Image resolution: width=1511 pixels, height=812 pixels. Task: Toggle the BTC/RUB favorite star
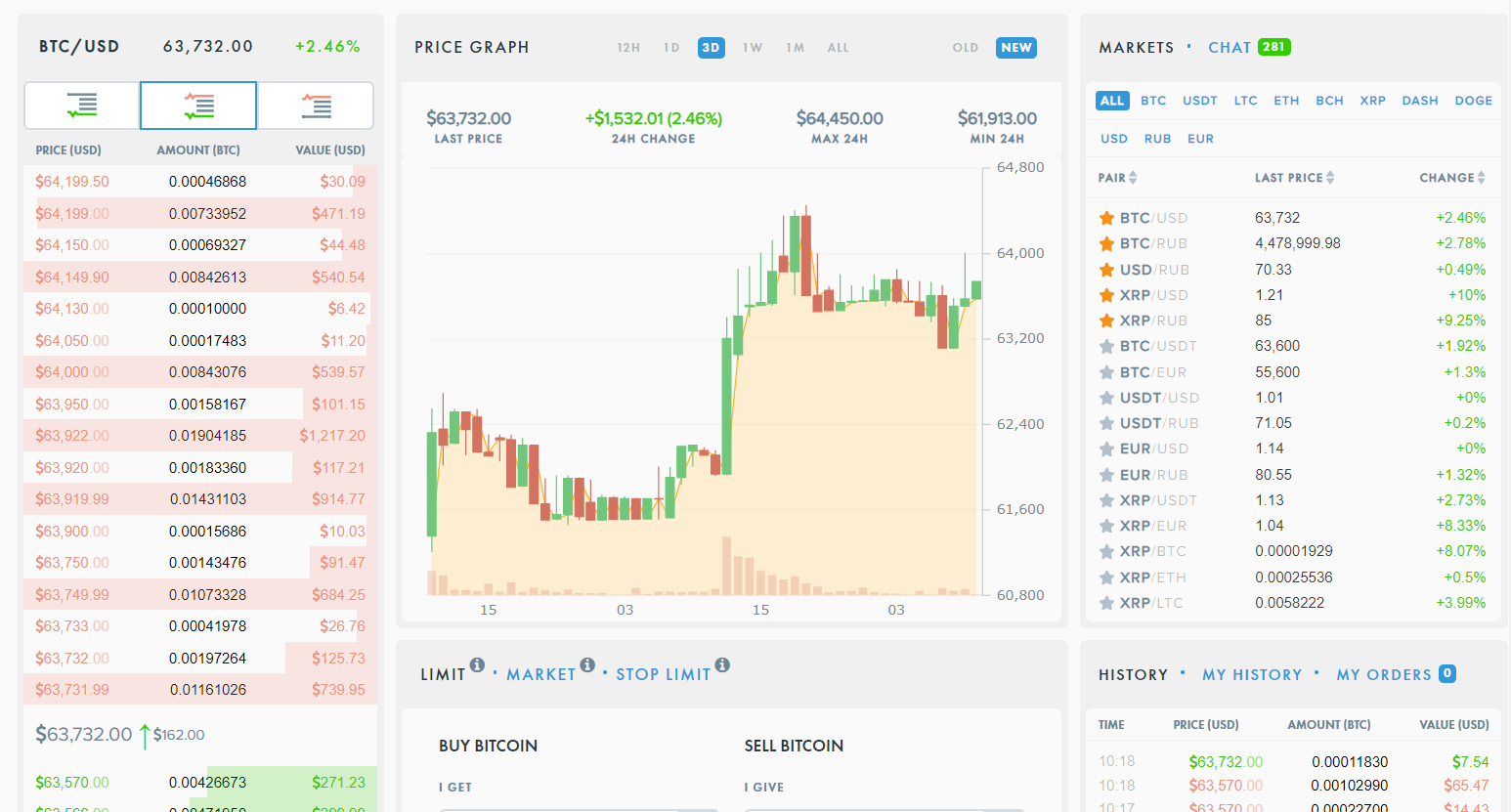click(x=1106, y=243)
